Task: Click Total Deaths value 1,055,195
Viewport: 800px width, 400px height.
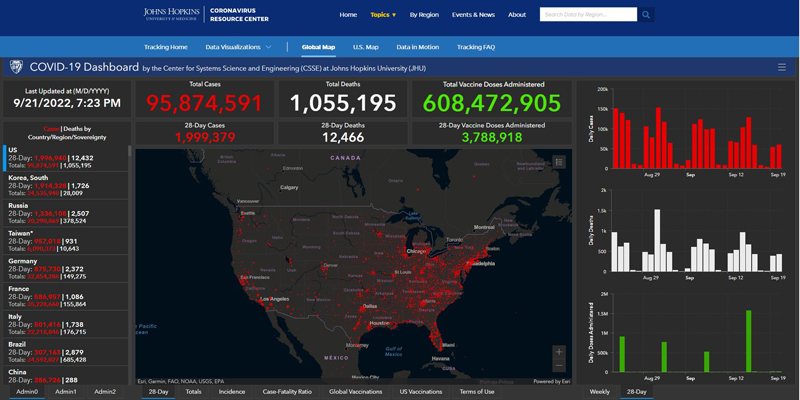Action: point(343,103)
